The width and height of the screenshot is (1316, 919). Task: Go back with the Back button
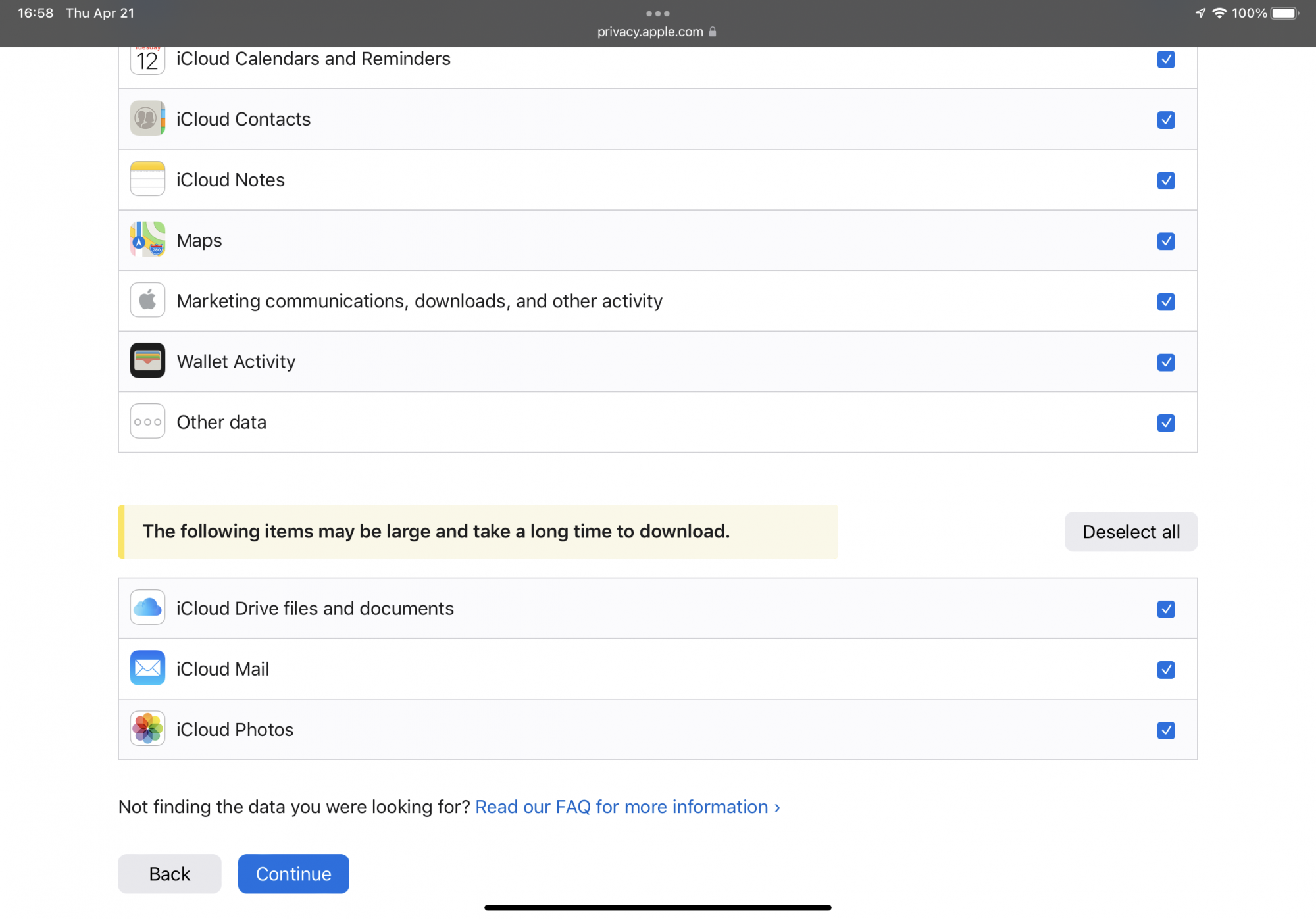(169, 874)
